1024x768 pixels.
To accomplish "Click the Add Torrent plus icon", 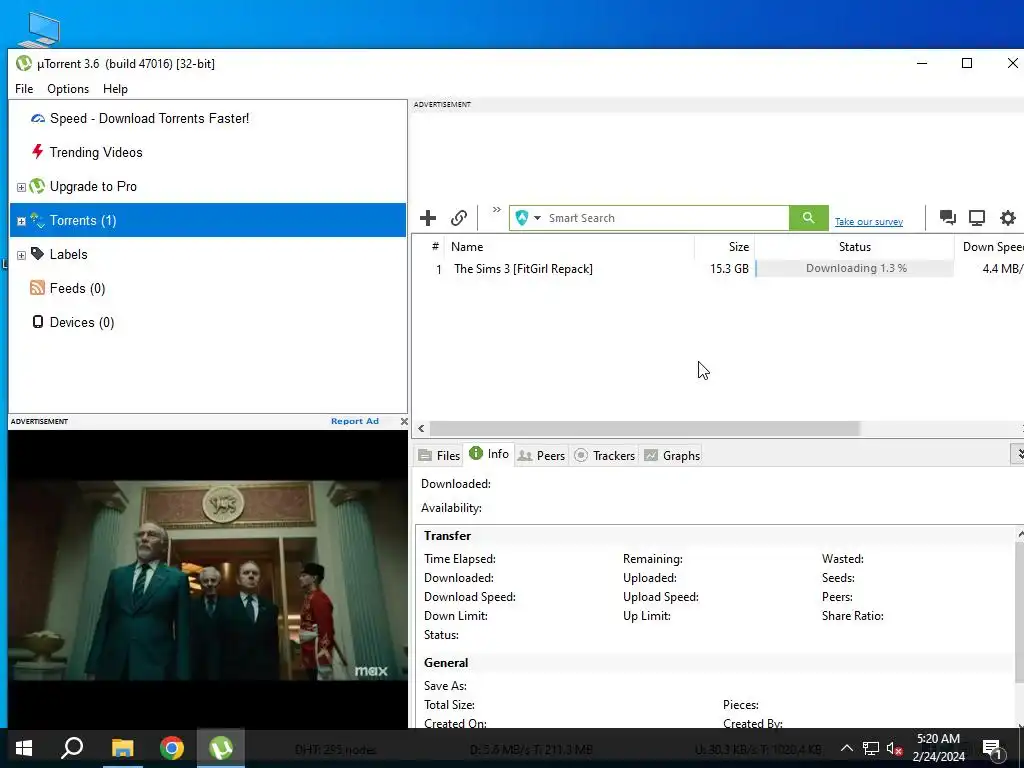I will click(428, 218).
